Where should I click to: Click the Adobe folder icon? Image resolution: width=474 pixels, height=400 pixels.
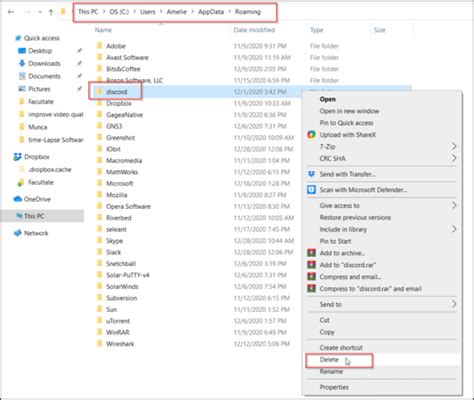[x=100, y=45]
